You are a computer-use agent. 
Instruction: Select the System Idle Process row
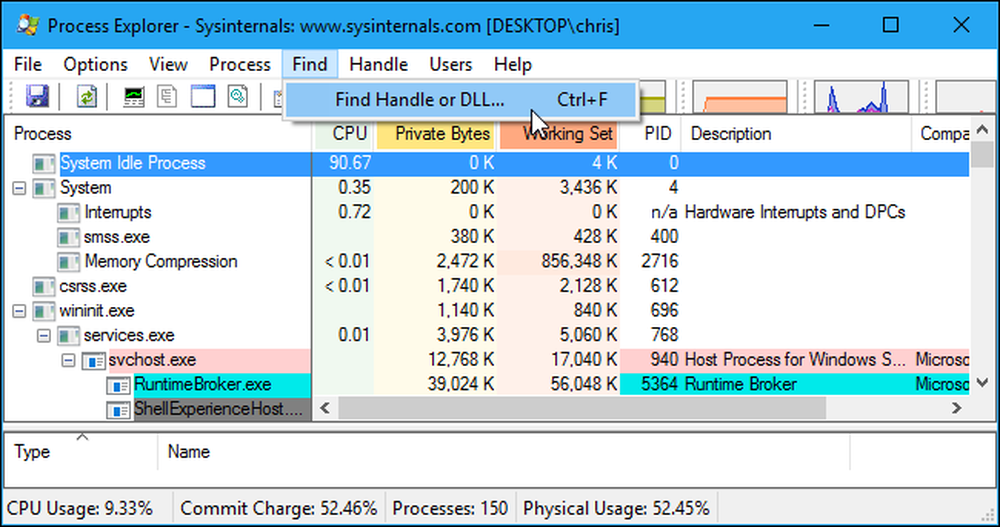pos(488,163)
